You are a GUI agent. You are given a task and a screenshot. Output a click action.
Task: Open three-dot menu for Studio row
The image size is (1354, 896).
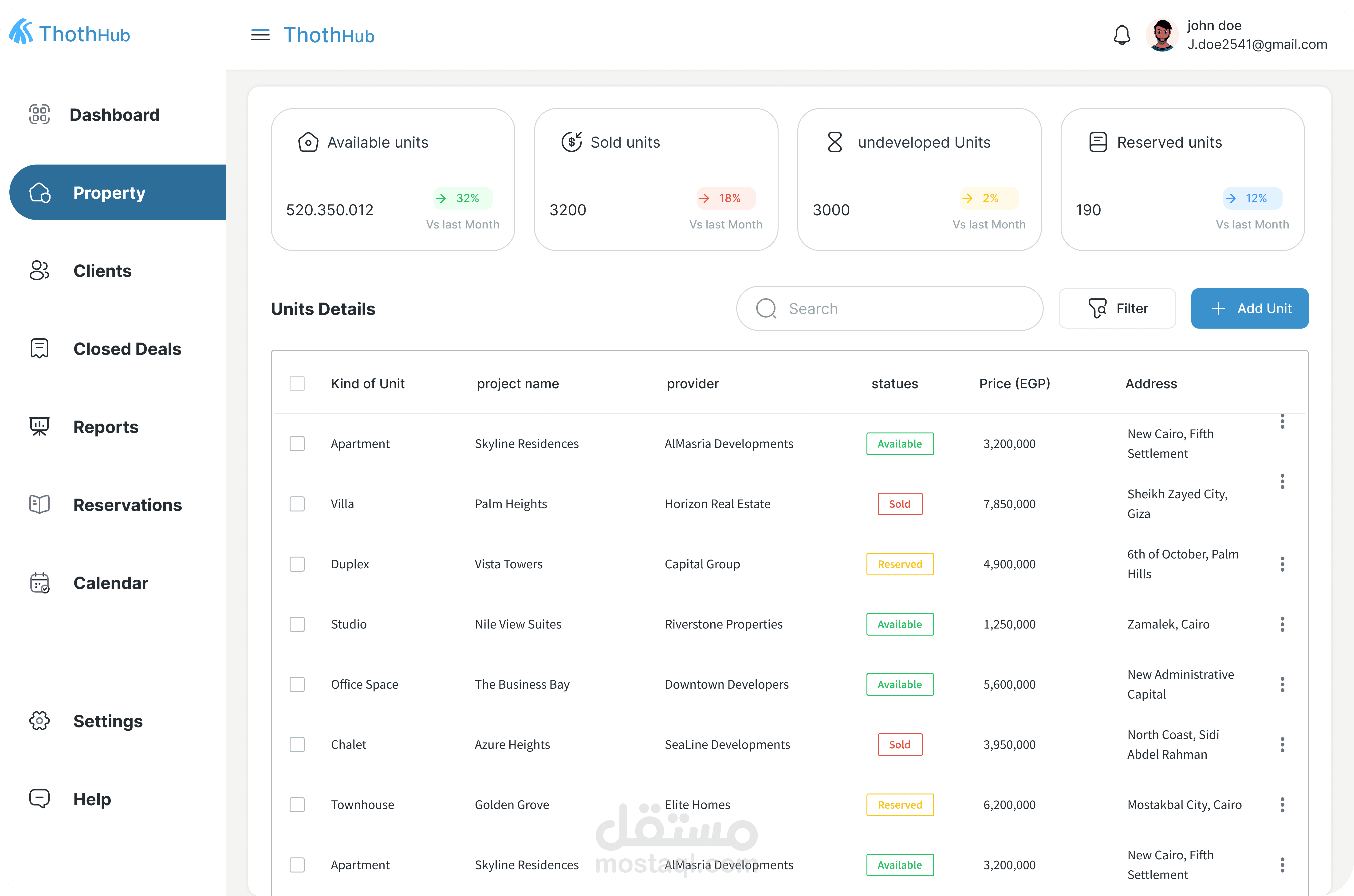(1282, 624)
